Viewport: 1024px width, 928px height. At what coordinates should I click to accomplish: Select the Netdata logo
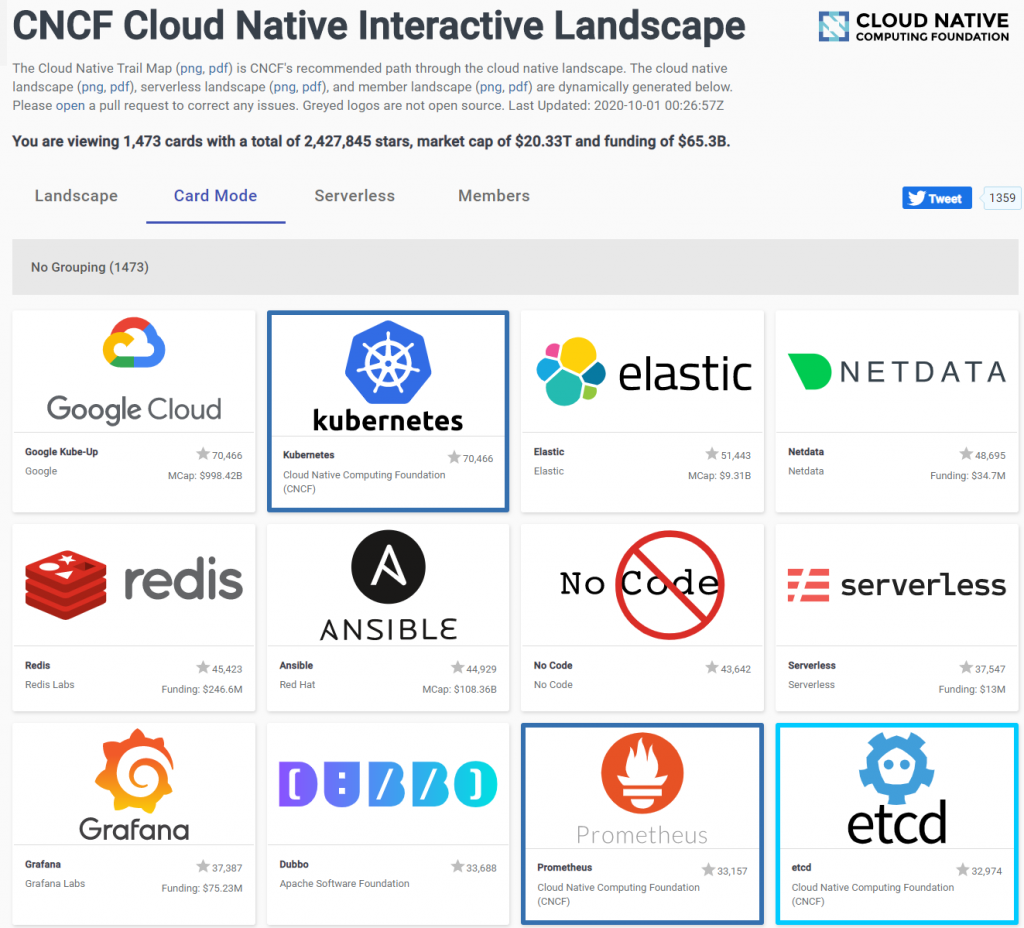click(x=896, y=372)
